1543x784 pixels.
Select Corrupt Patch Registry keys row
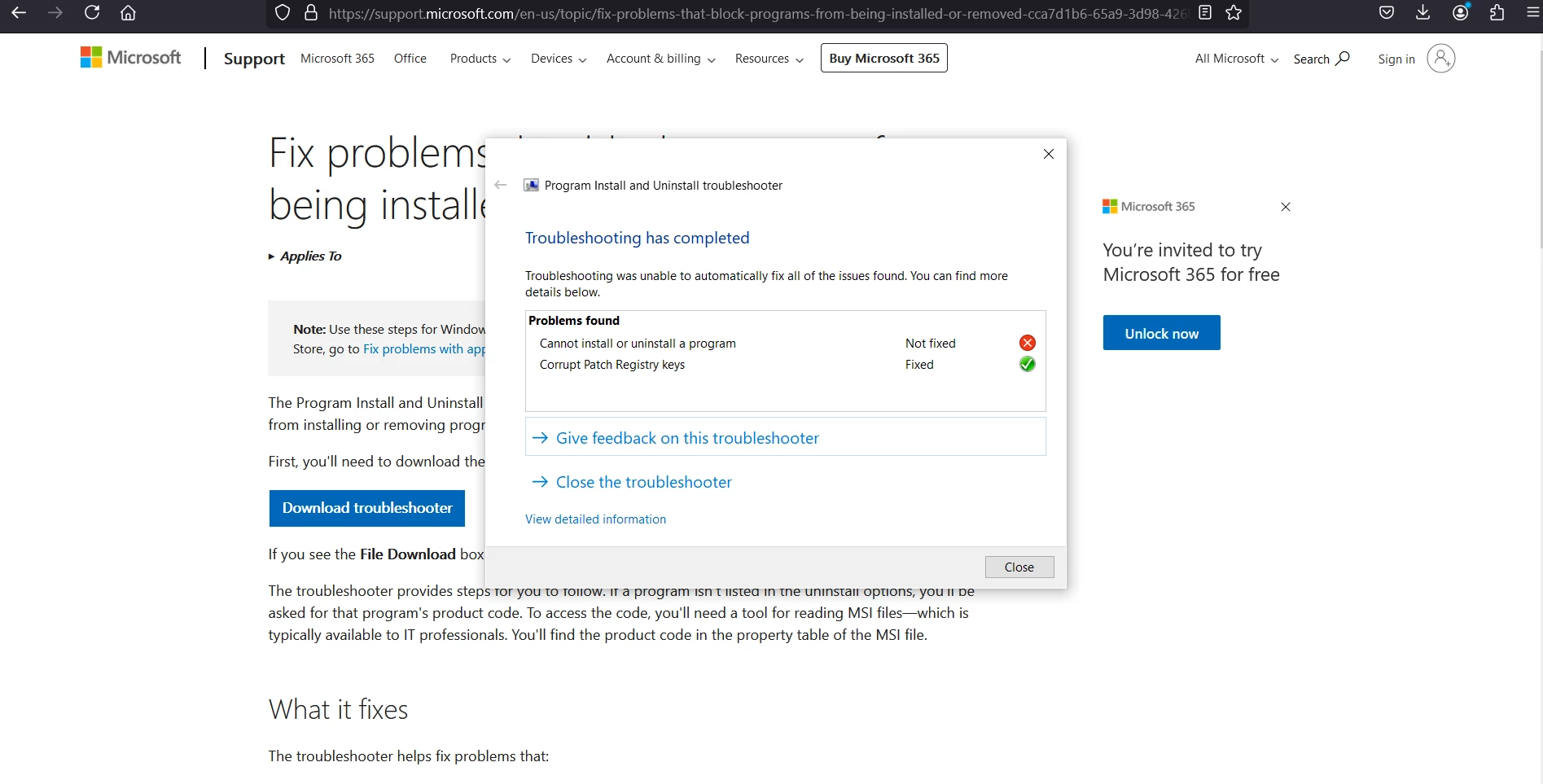[786, 365]
